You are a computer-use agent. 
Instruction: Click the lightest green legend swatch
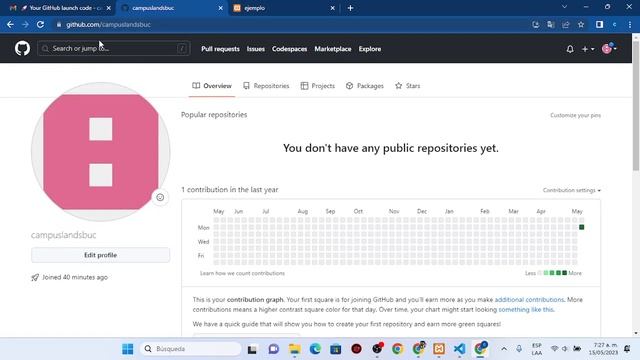(x=546, y=273)
